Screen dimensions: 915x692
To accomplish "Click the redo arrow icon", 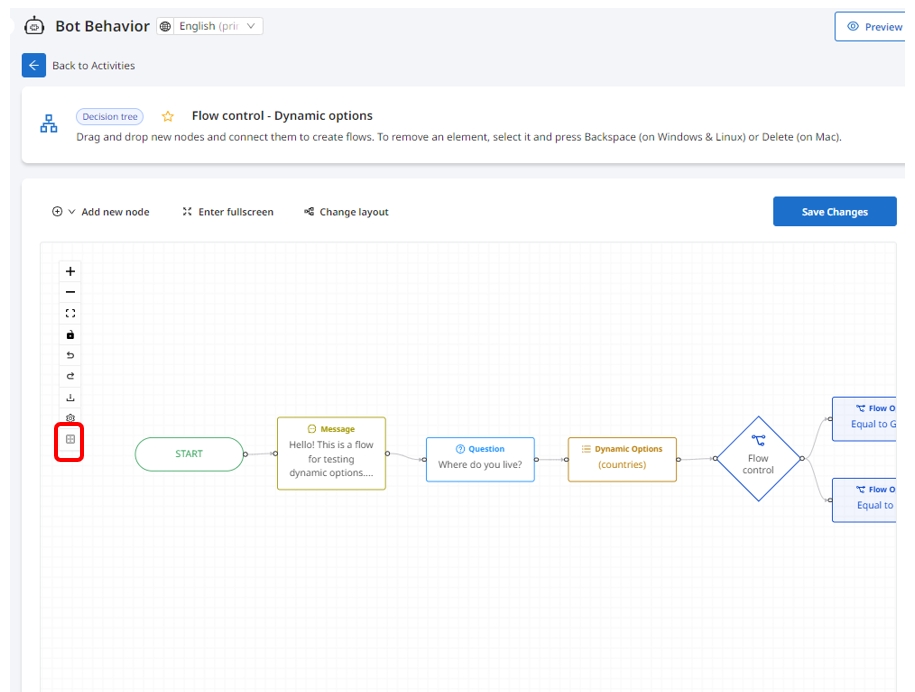I will 70,377.
